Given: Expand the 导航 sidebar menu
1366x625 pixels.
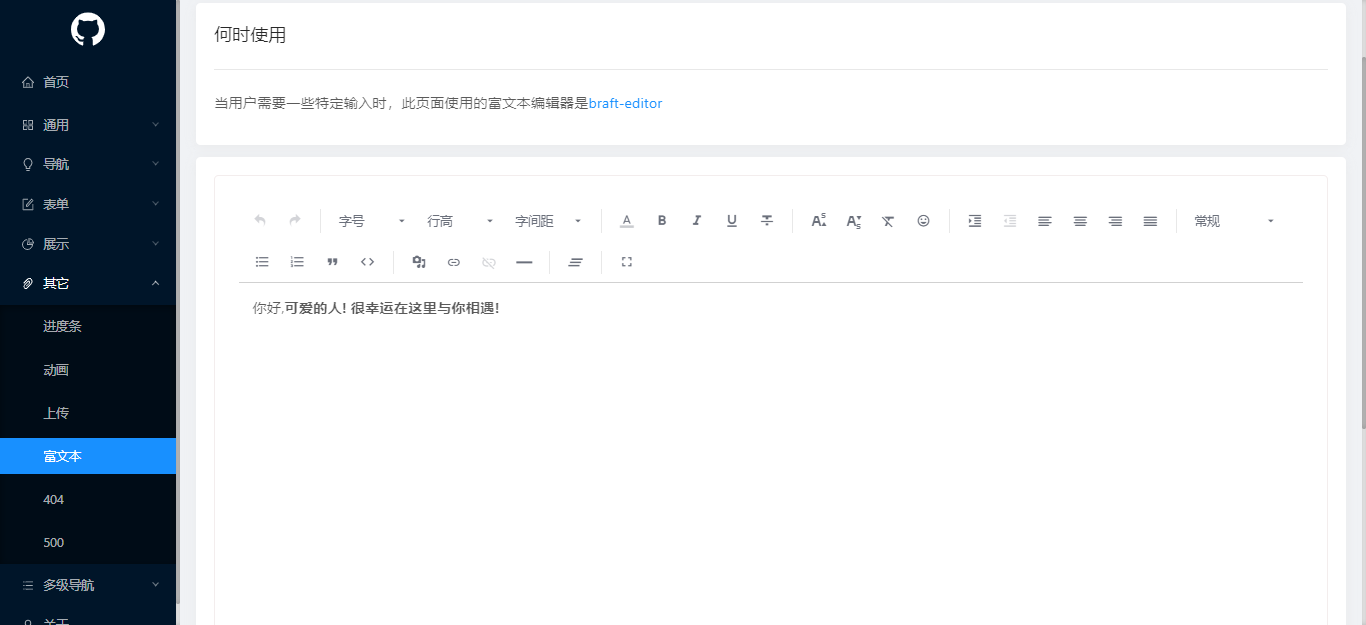Looking at the screenshot, I should point(88,164).
